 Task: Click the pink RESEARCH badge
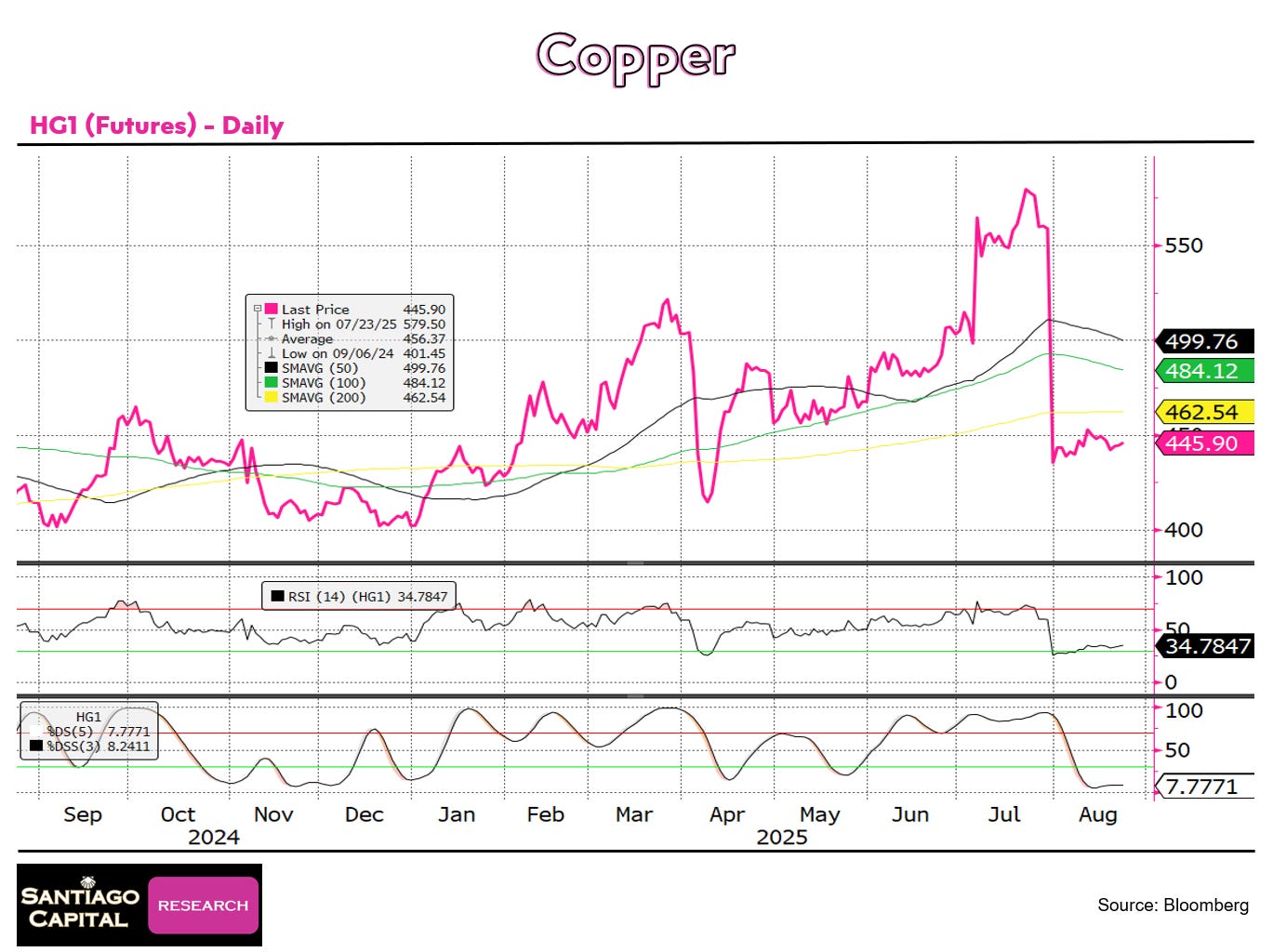pyautogui.click(x=203, y=906)
